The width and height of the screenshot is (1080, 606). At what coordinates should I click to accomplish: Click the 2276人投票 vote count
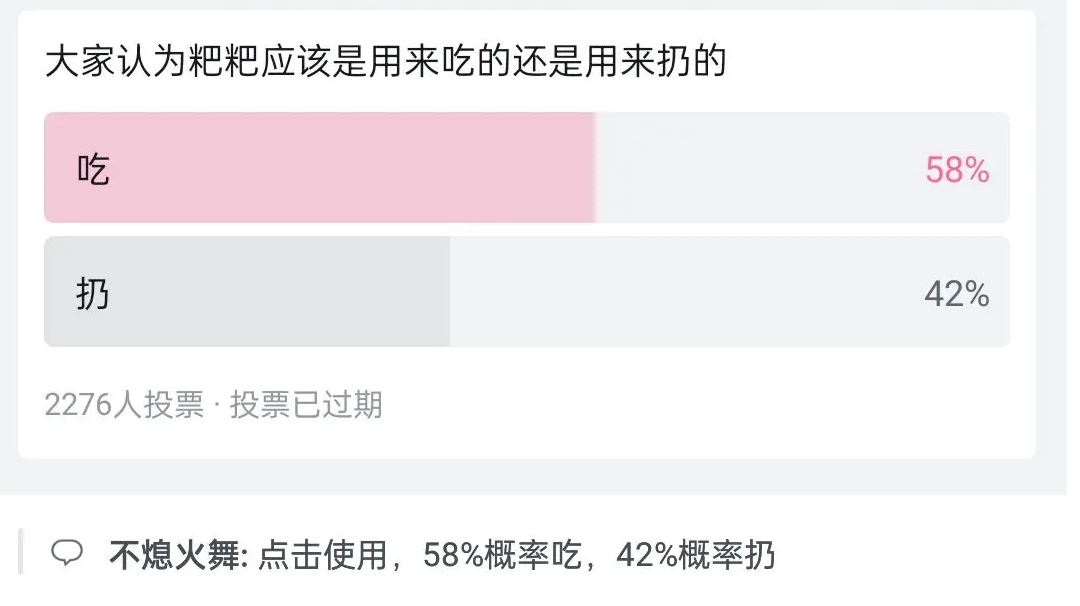click(x=124, y=405)
